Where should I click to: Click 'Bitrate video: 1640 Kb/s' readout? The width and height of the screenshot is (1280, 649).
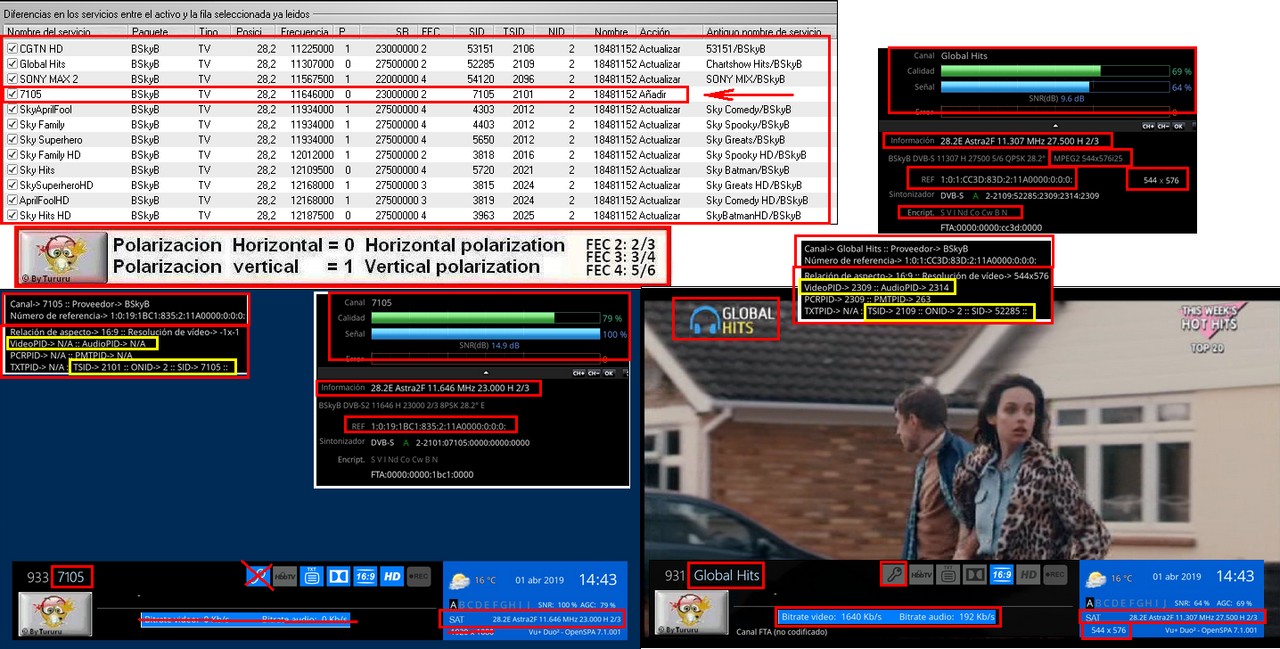click(833, 618)
